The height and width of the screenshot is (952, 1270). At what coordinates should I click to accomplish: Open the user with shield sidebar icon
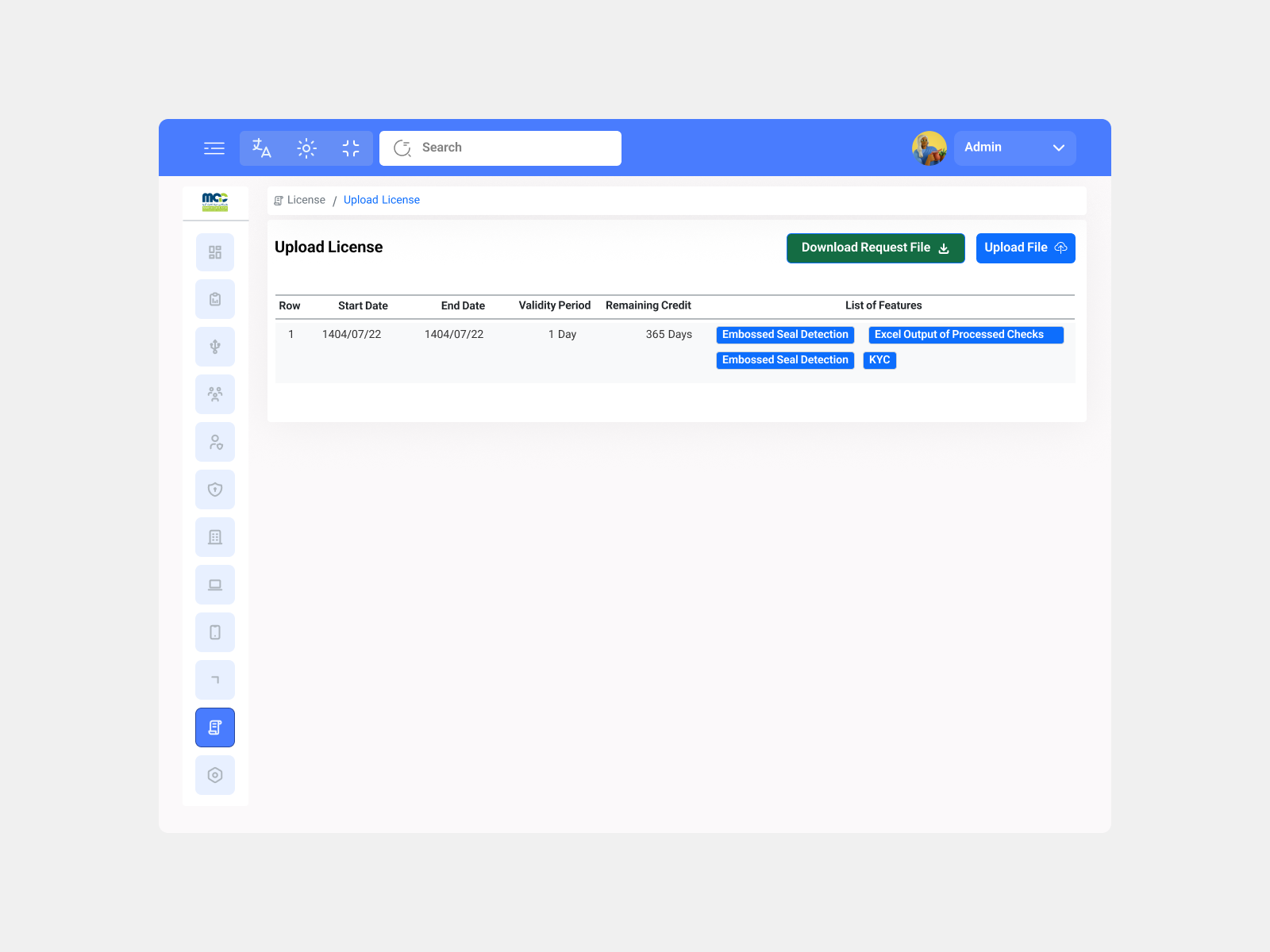click(x=215, y=442)
